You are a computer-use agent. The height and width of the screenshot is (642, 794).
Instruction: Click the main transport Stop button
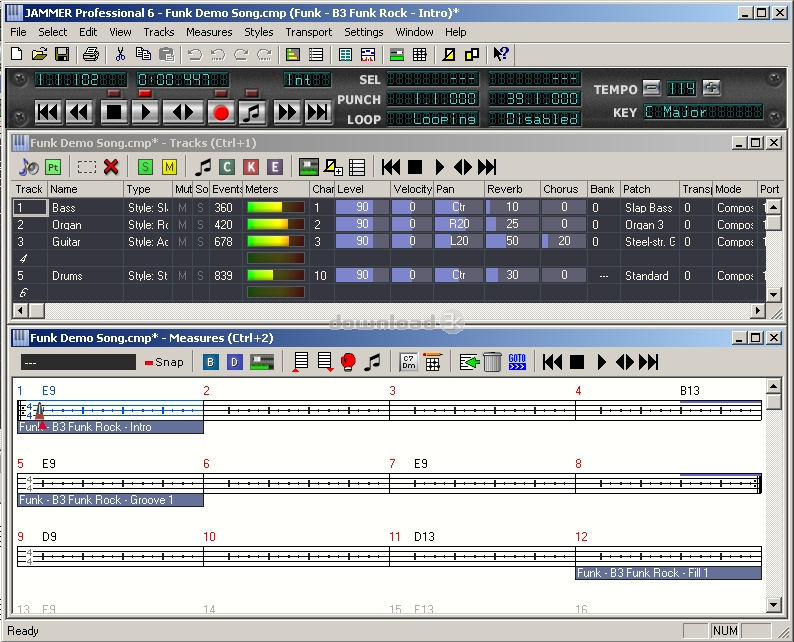[x=114, y=112]
